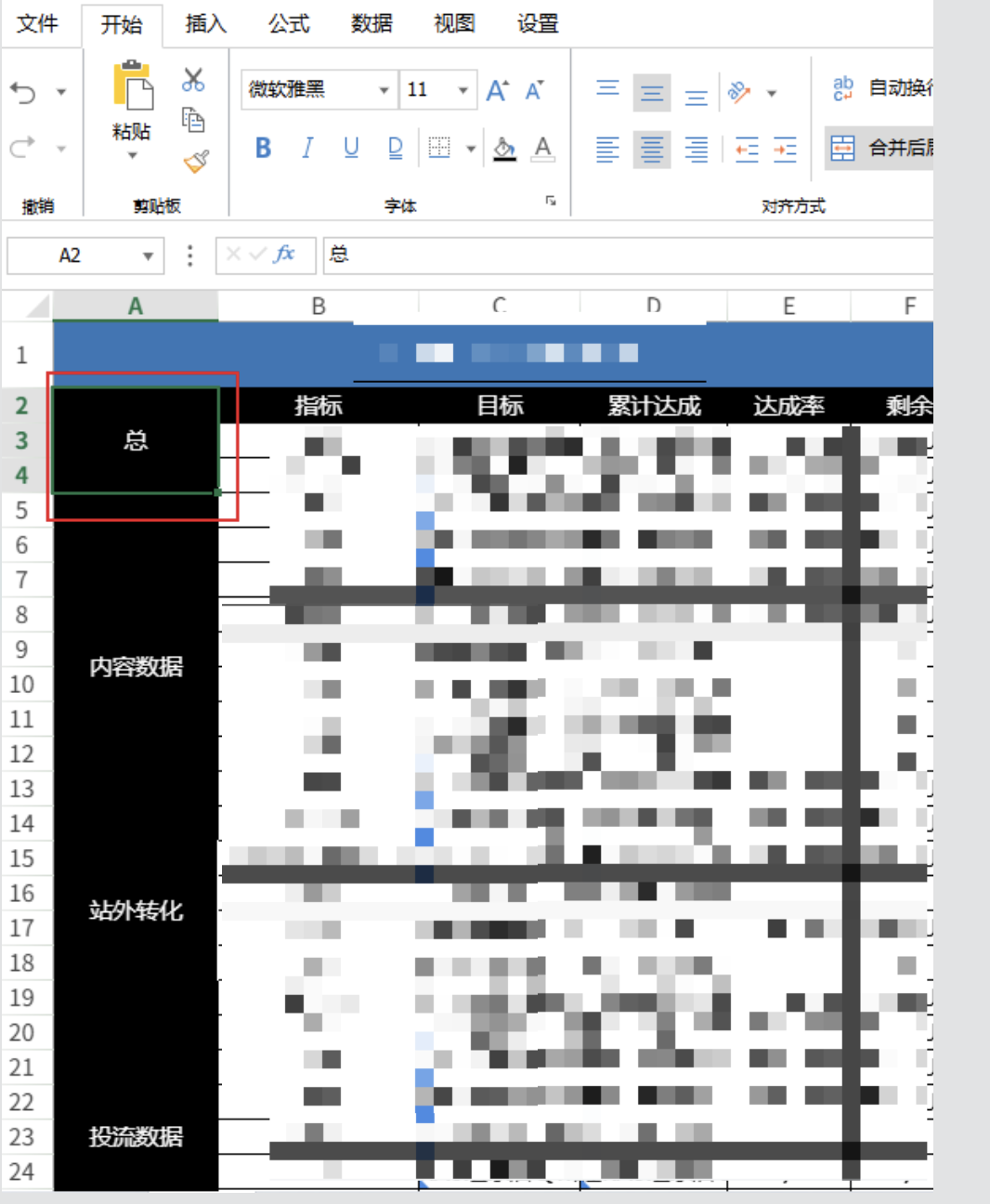Expand the font size 11 dropdown
Screen dimensions: 990x1204
[462, 90]
